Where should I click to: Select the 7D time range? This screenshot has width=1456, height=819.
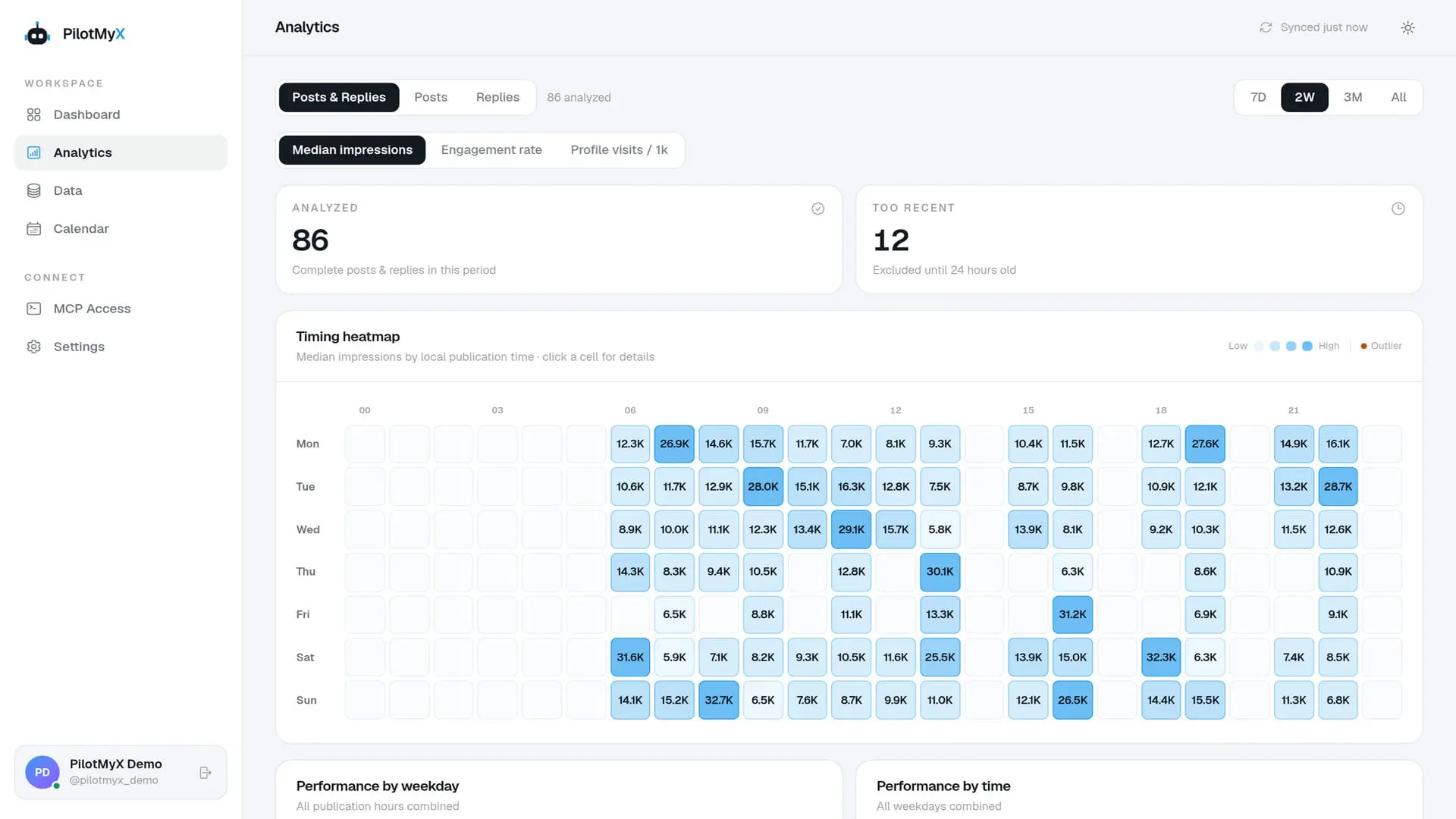pos(1258,97)
